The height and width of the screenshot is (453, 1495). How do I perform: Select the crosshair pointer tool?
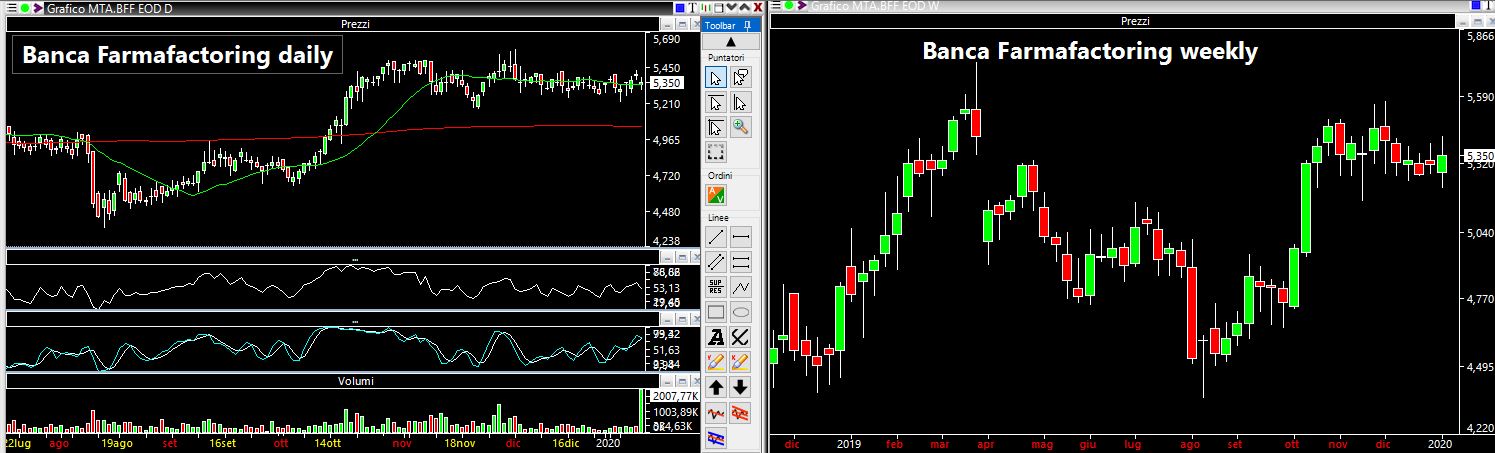pos(716,127)
